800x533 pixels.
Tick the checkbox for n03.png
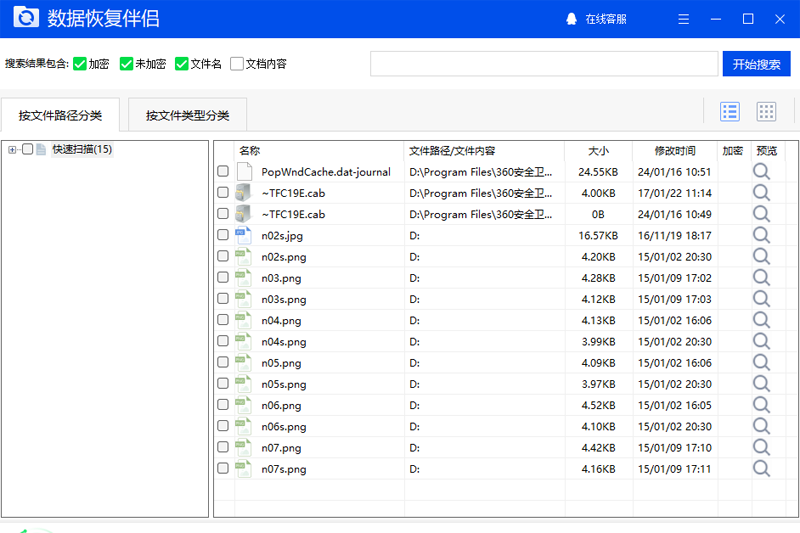pos(223,278)
